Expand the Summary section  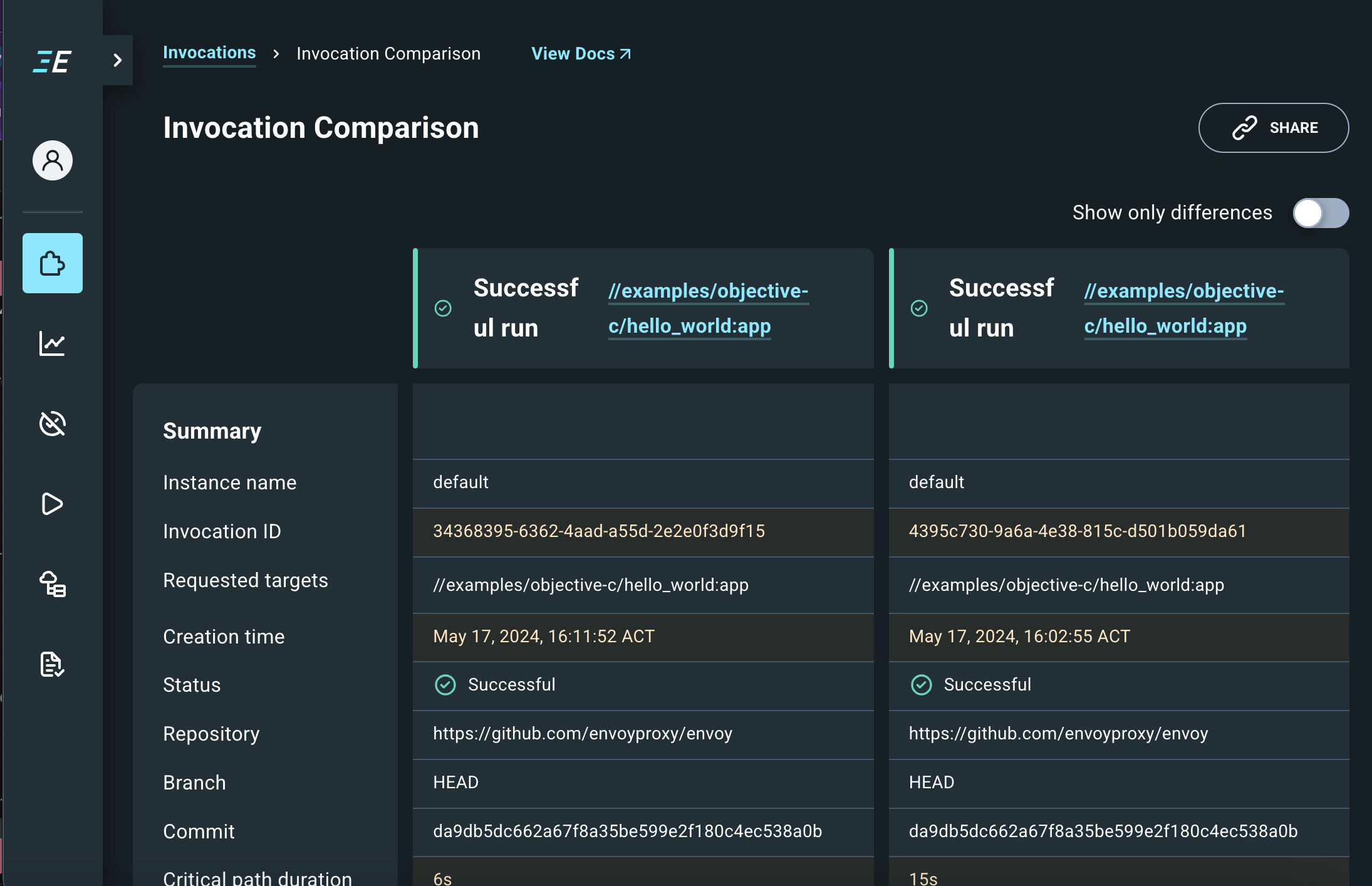tap(212, 430)
